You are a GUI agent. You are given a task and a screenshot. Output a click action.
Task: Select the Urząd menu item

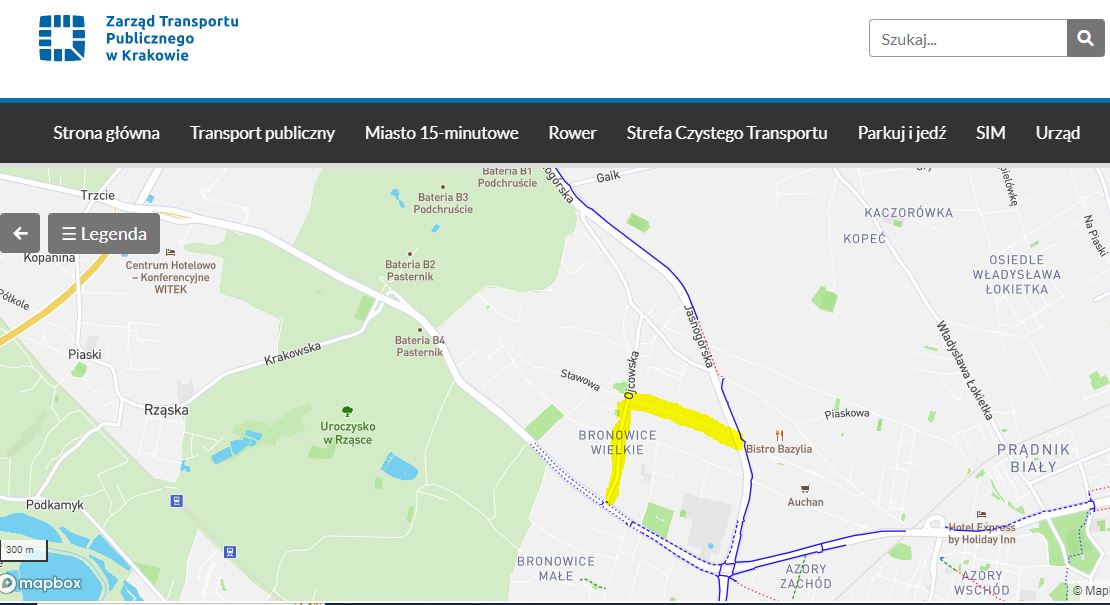point(1058,133)
